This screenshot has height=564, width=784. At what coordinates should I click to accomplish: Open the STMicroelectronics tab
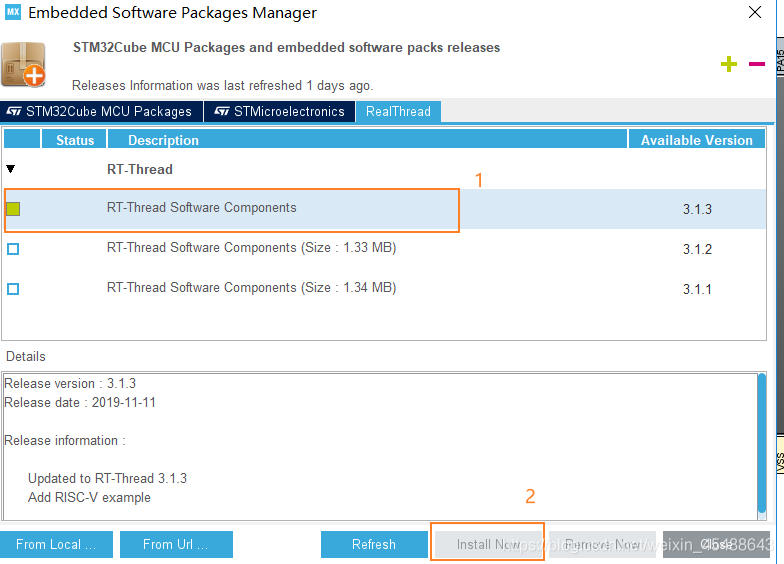click(280, 111)
